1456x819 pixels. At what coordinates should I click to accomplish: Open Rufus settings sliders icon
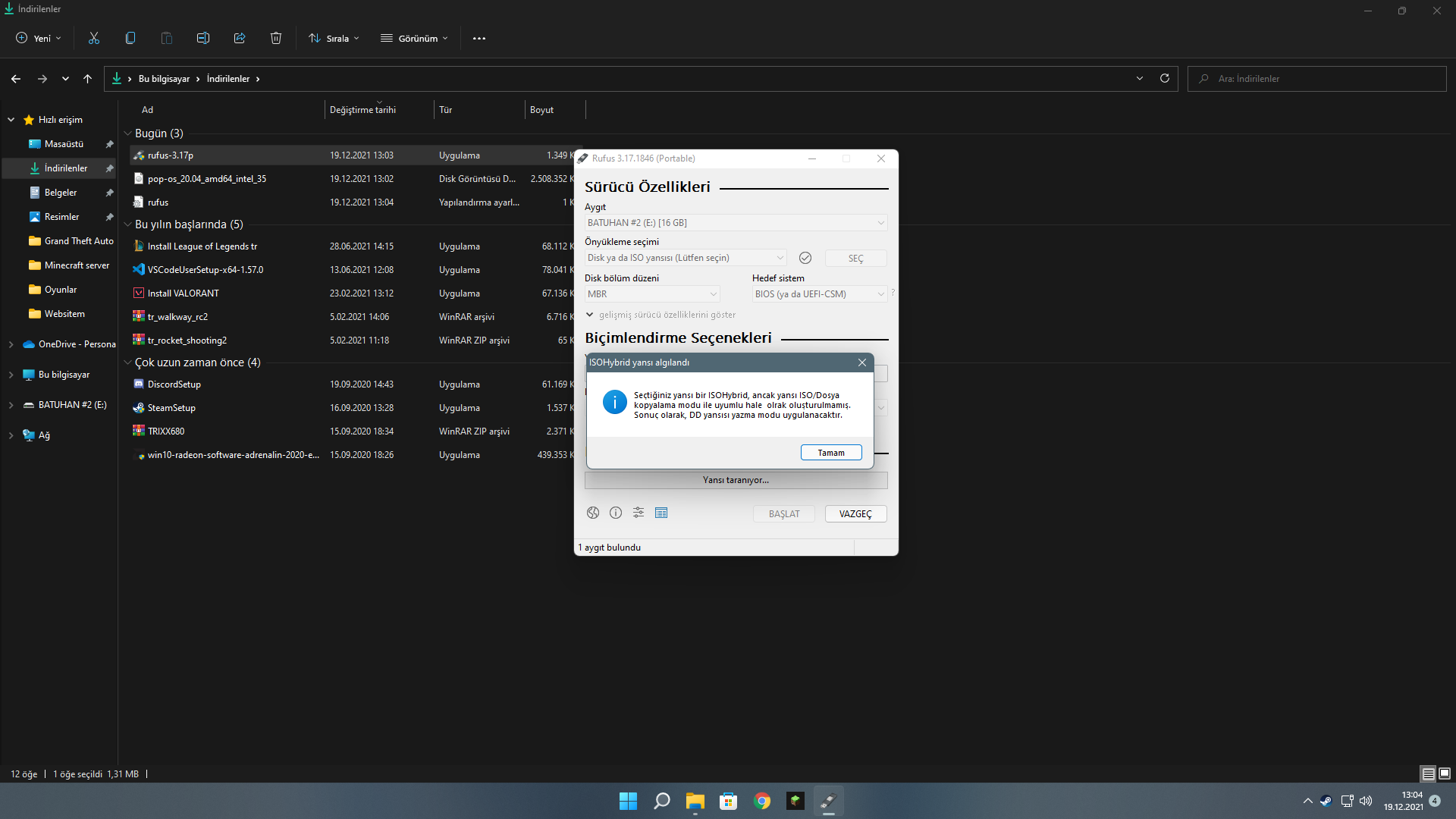(639, 513)
